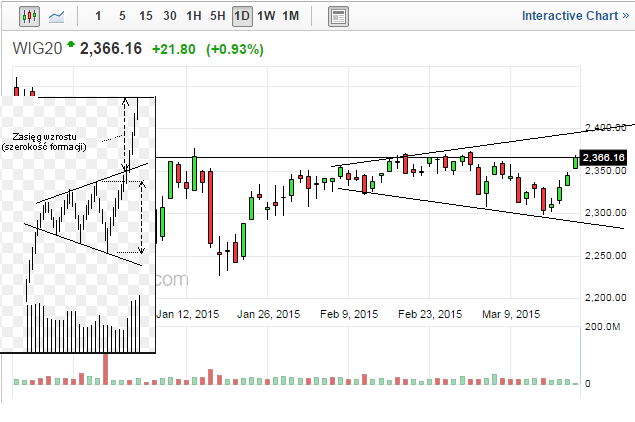Viewport: 635px width, 422px height.
Task: Select the 30 minute timeframe
Action: (x=170, y=16)
